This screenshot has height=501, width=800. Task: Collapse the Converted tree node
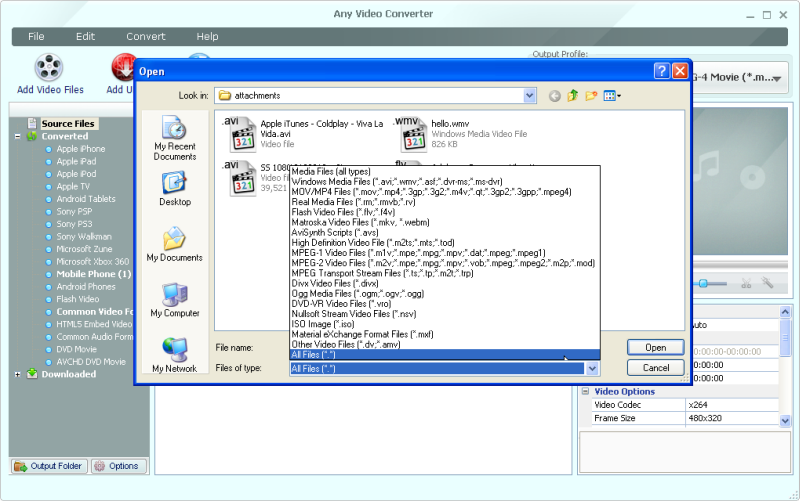tap(18, 136)
